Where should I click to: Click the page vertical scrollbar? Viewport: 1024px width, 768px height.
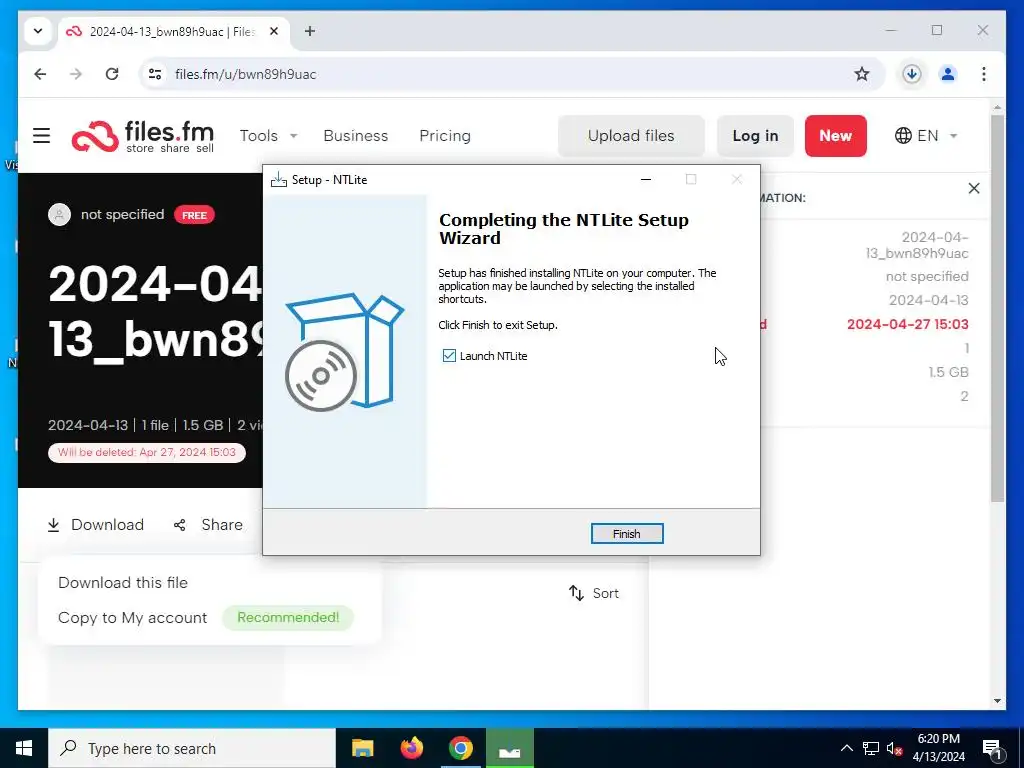[x=997, y=308]
